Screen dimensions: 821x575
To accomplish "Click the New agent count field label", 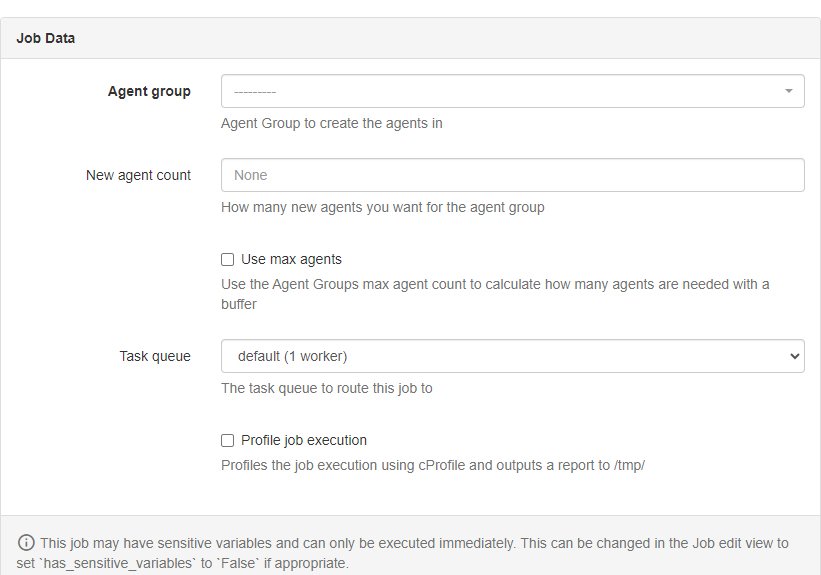I will (138, 175).
